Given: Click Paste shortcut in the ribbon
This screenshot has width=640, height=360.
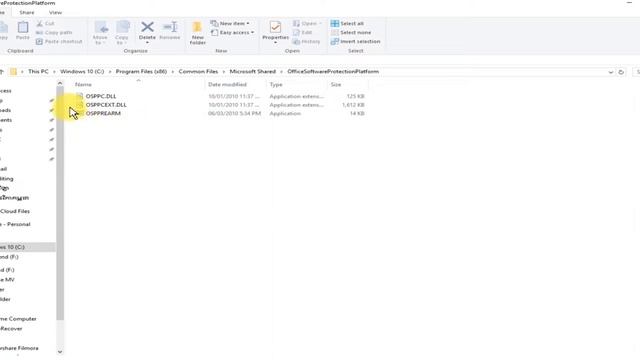Looking at the screenshot, I should (59, 42).
